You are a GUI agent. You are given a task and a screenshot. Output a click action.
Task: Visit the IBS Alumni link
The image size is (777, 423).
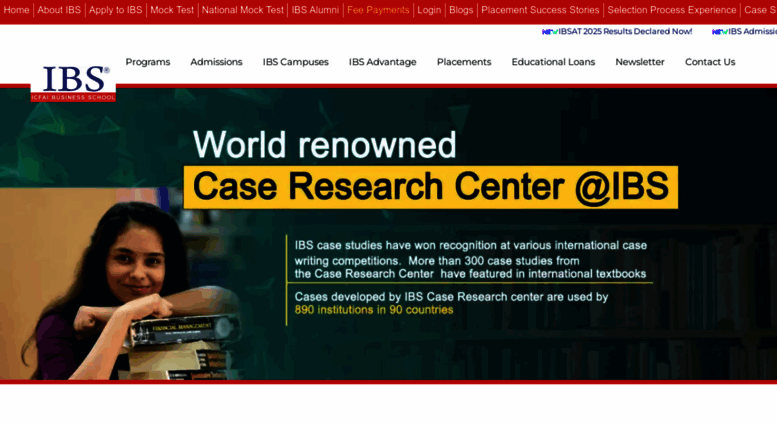click(315, 10)
